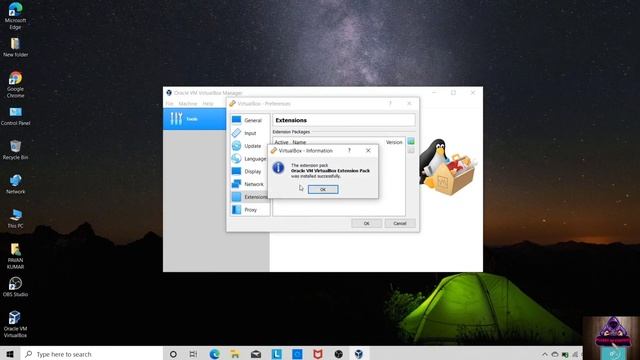Click the add extension package icon
This screenshot has width=640, height=360.
[x=411, y=141]
